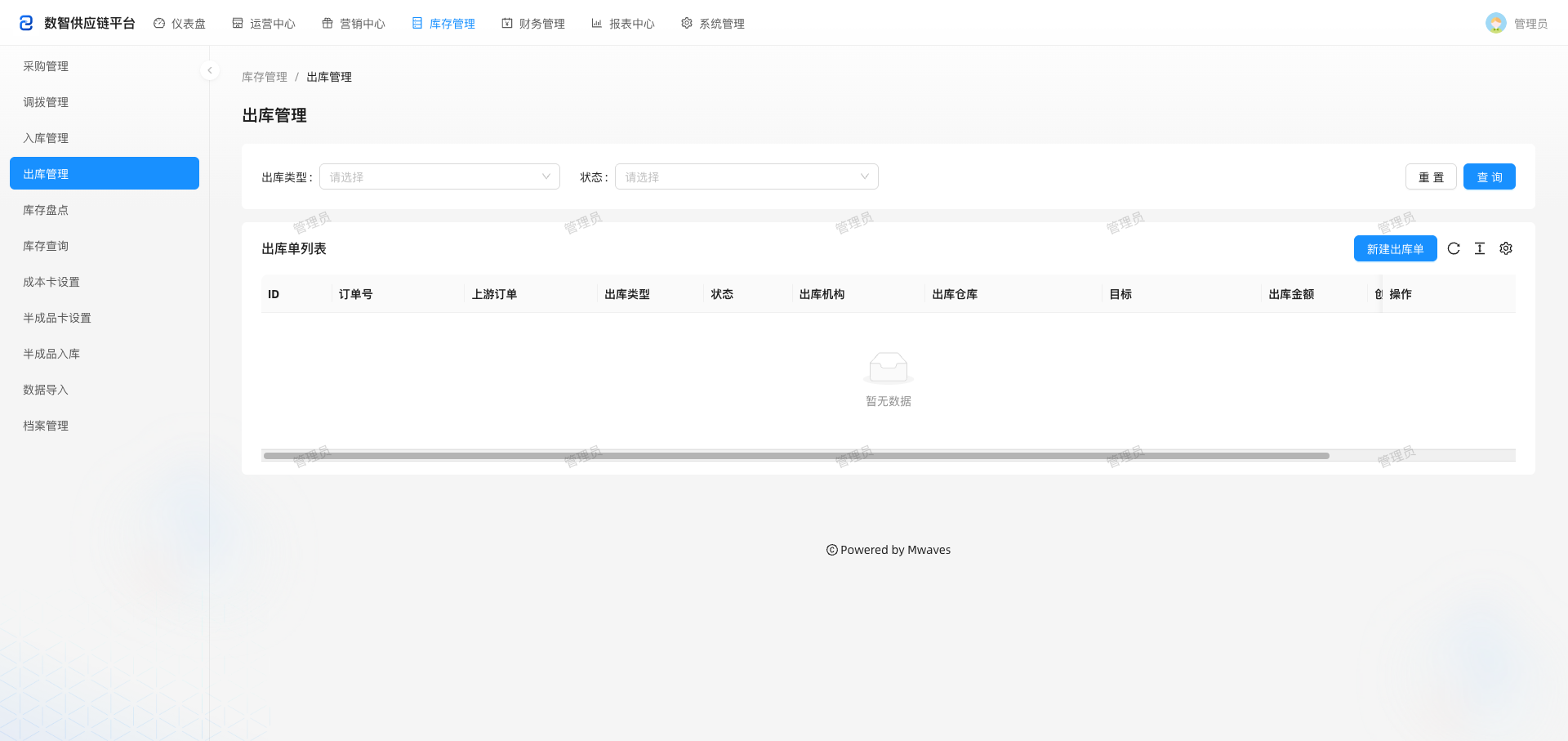Screen dimensions: 1568x741
Task: Open the 报表中心 menu
Action: point(623,24)
